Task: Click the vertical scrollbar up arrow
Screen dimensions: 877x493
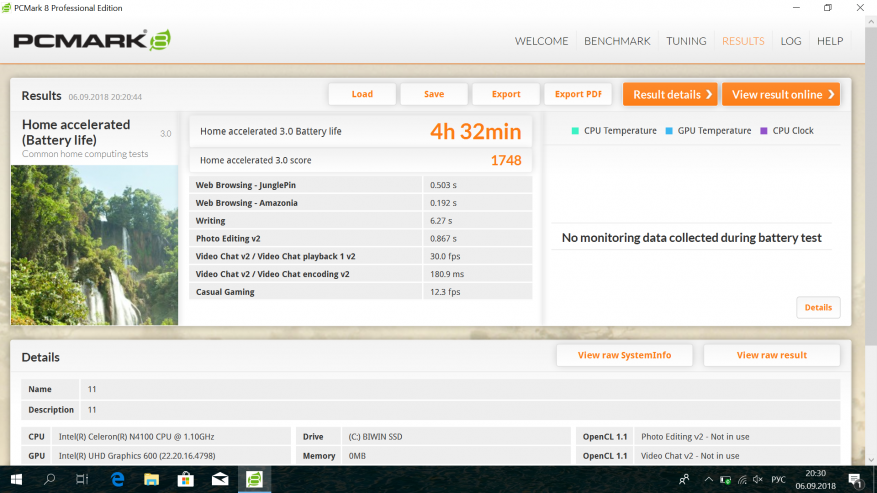Action: 870,22
